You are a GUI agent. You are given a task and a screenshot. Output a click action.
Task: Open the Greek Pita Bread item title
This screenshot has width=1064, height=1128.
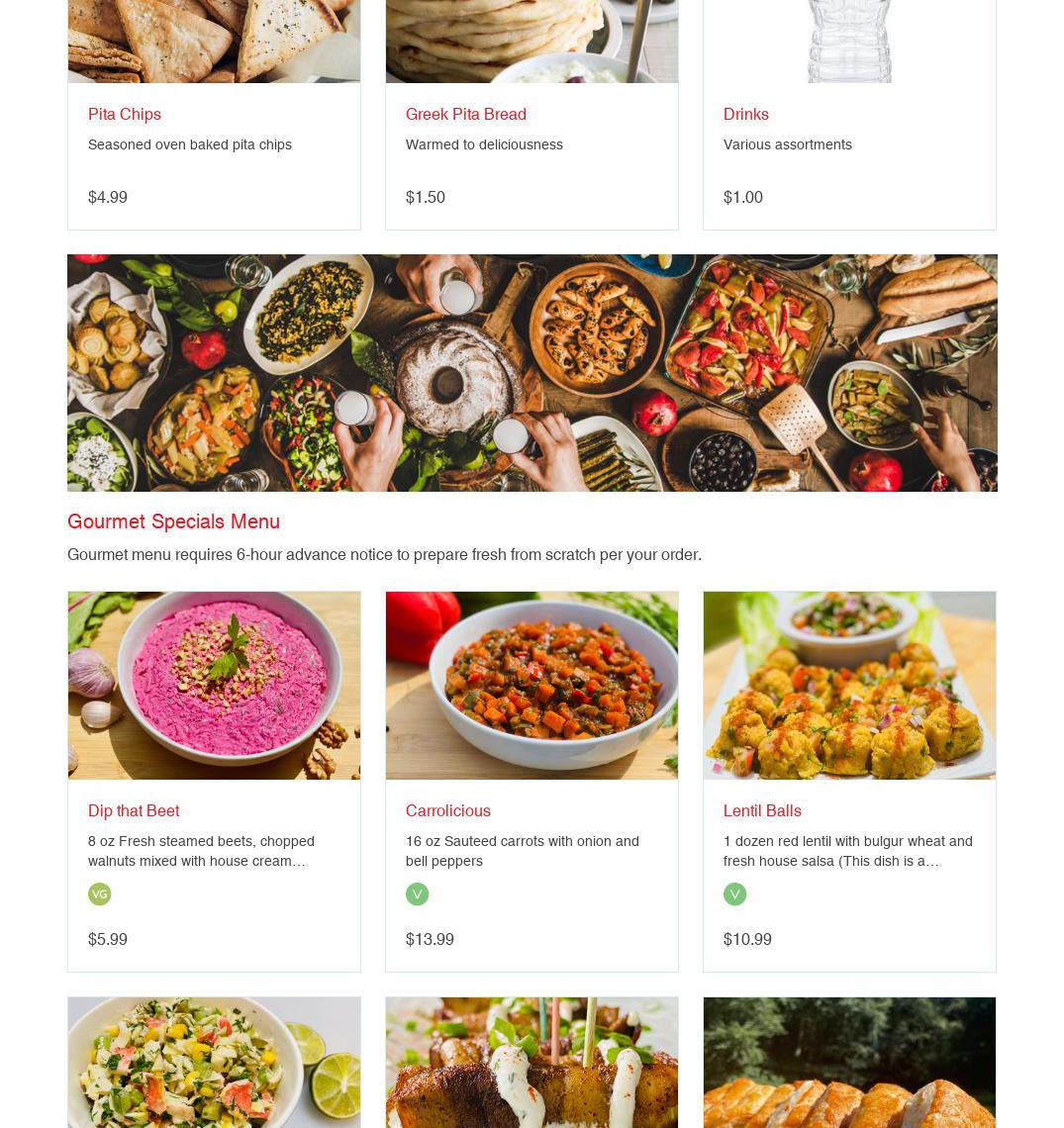click(466, 115)
